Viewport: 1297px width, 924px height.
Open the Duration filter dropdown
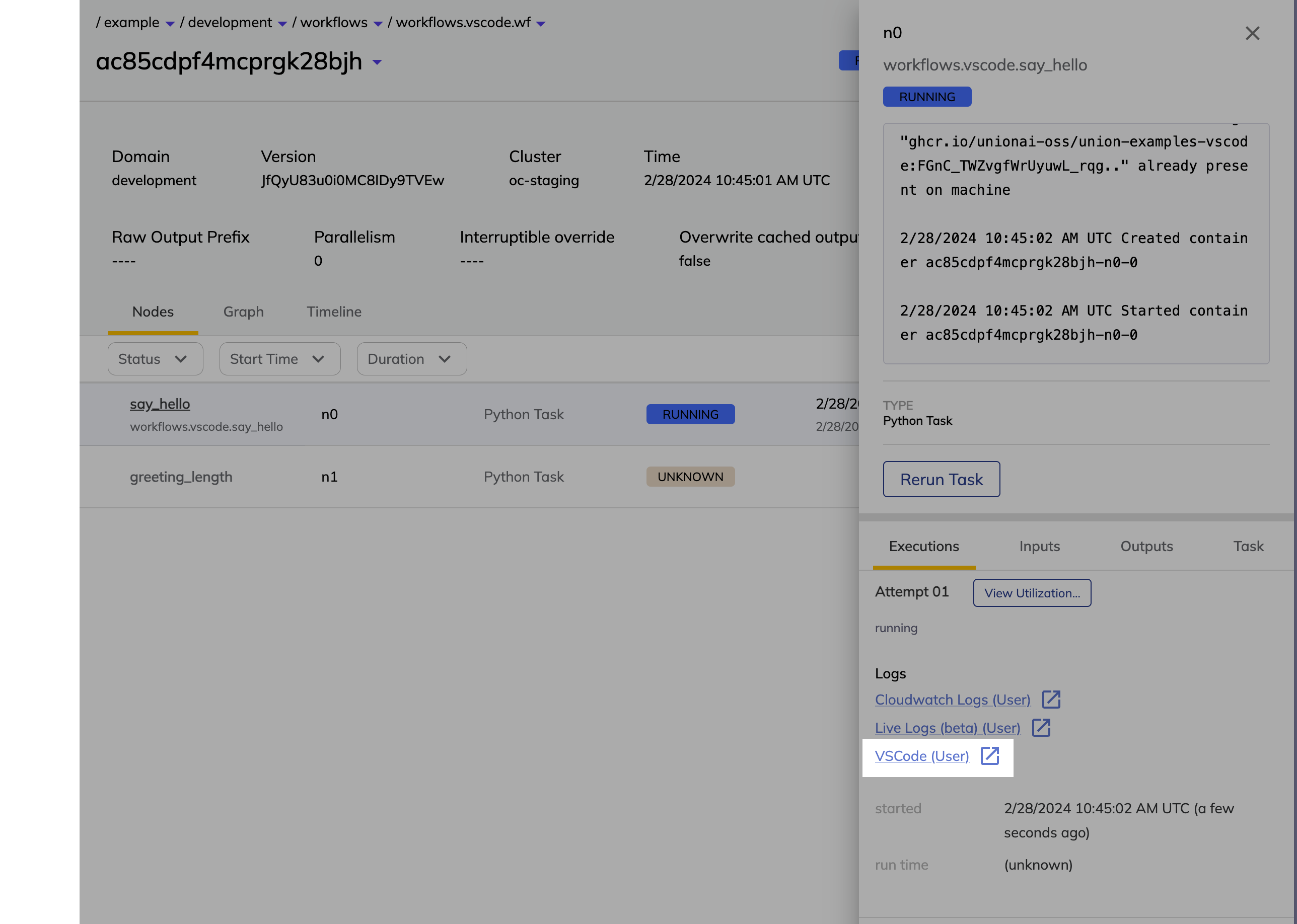pyautogui.click(x=411, y=359)
